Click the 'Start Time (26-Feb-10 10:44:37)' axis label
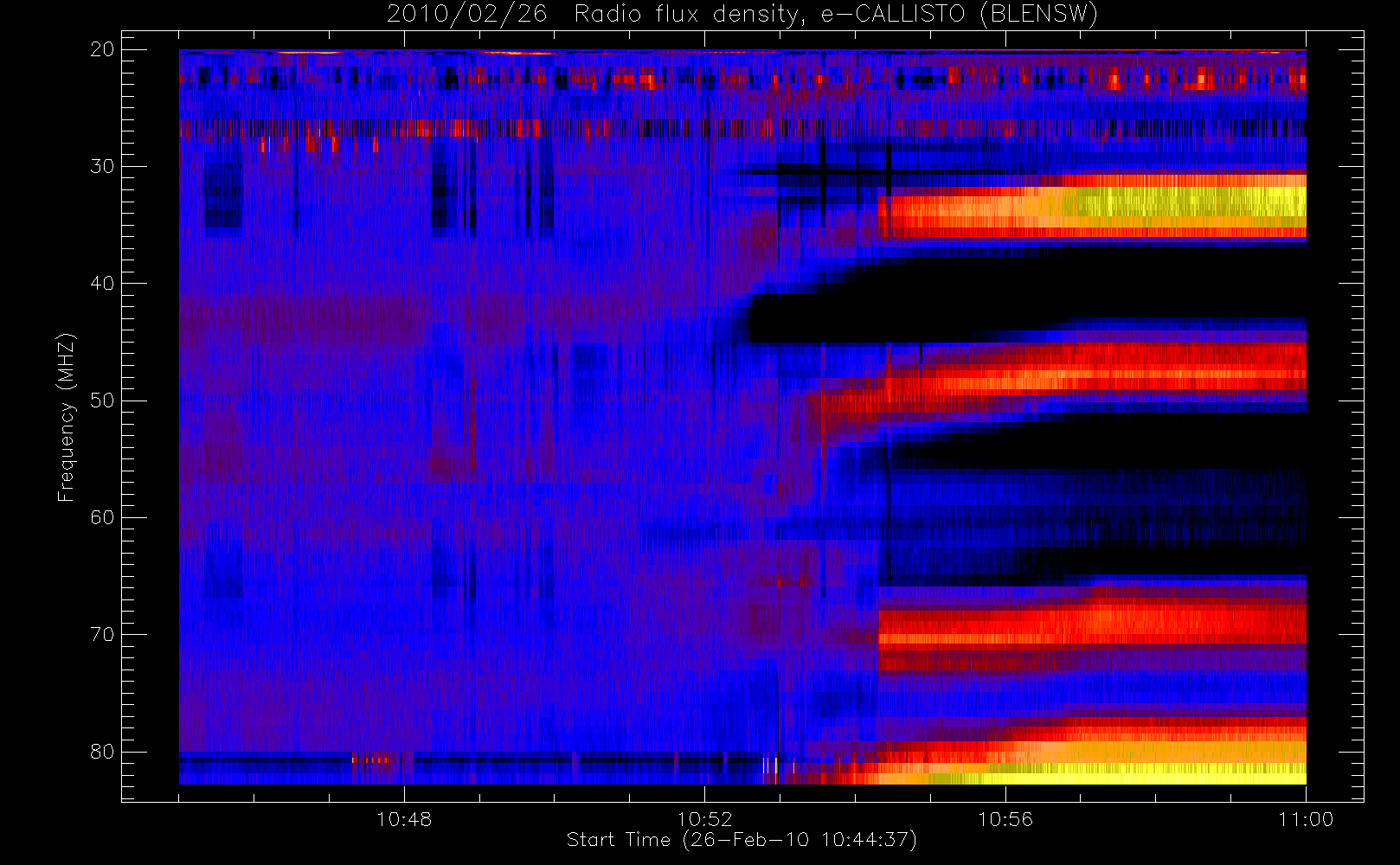Image resolution: width=1400 pixels, height=865 pixels. point(742,840)
